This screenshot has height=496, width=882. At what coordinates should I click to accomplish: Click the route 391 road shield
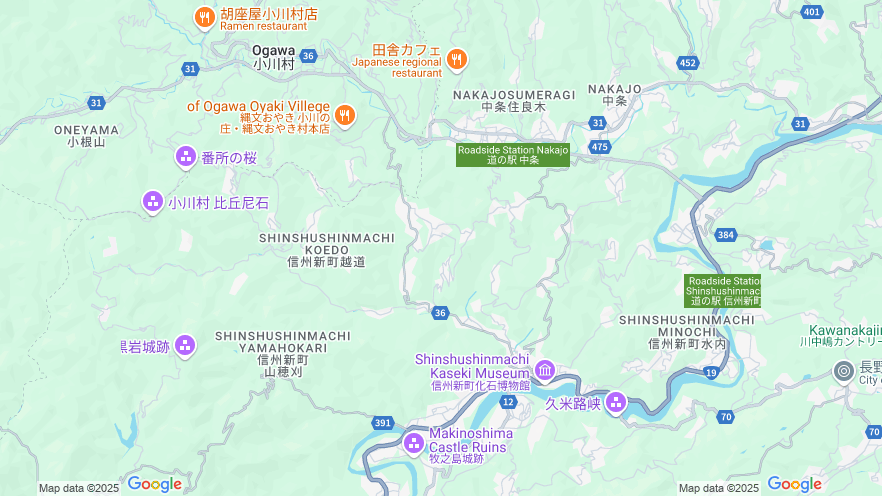coord(382,423)
